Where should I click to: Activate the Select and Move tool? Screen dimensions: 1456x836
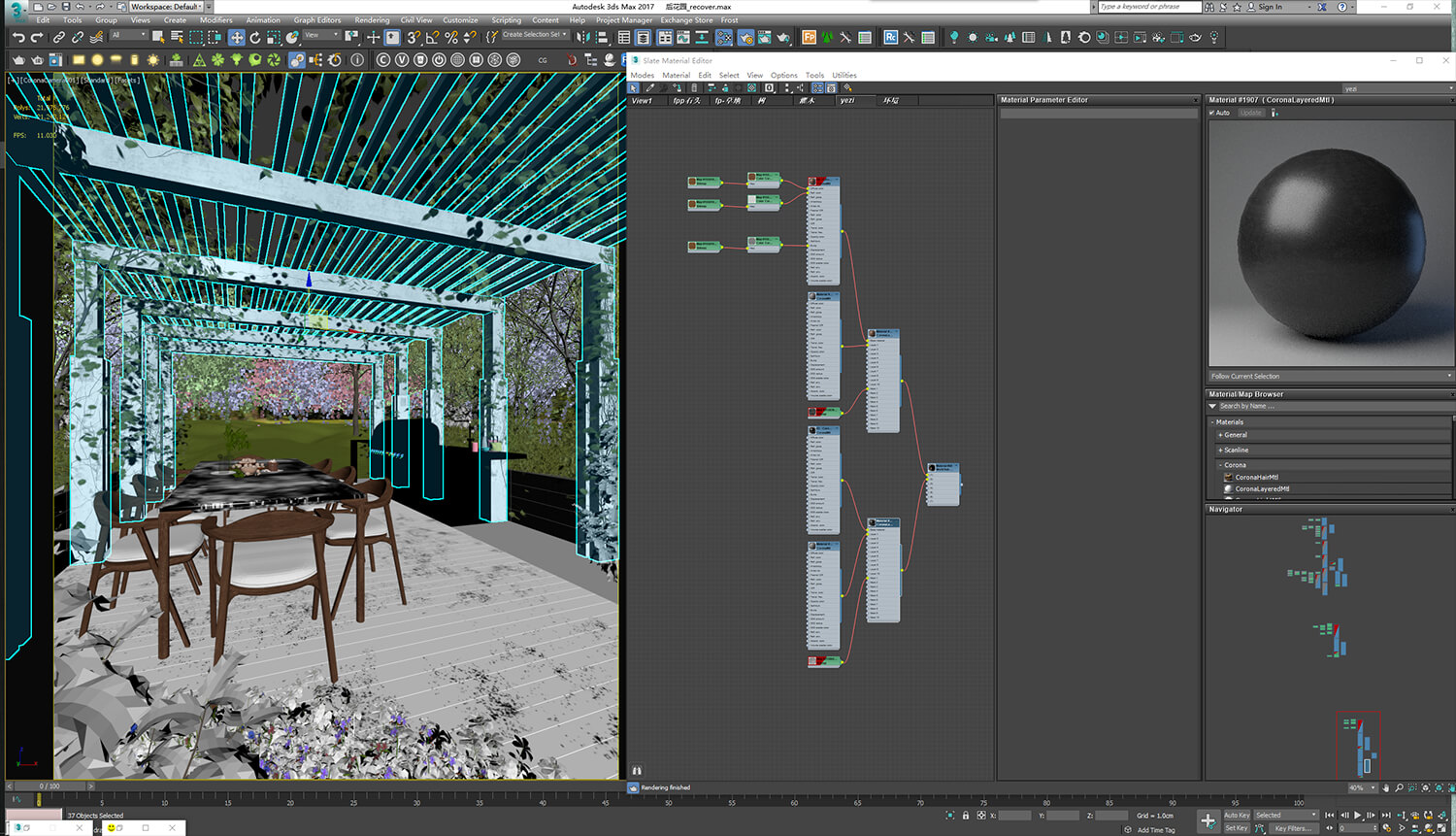(x=237, y=38)
